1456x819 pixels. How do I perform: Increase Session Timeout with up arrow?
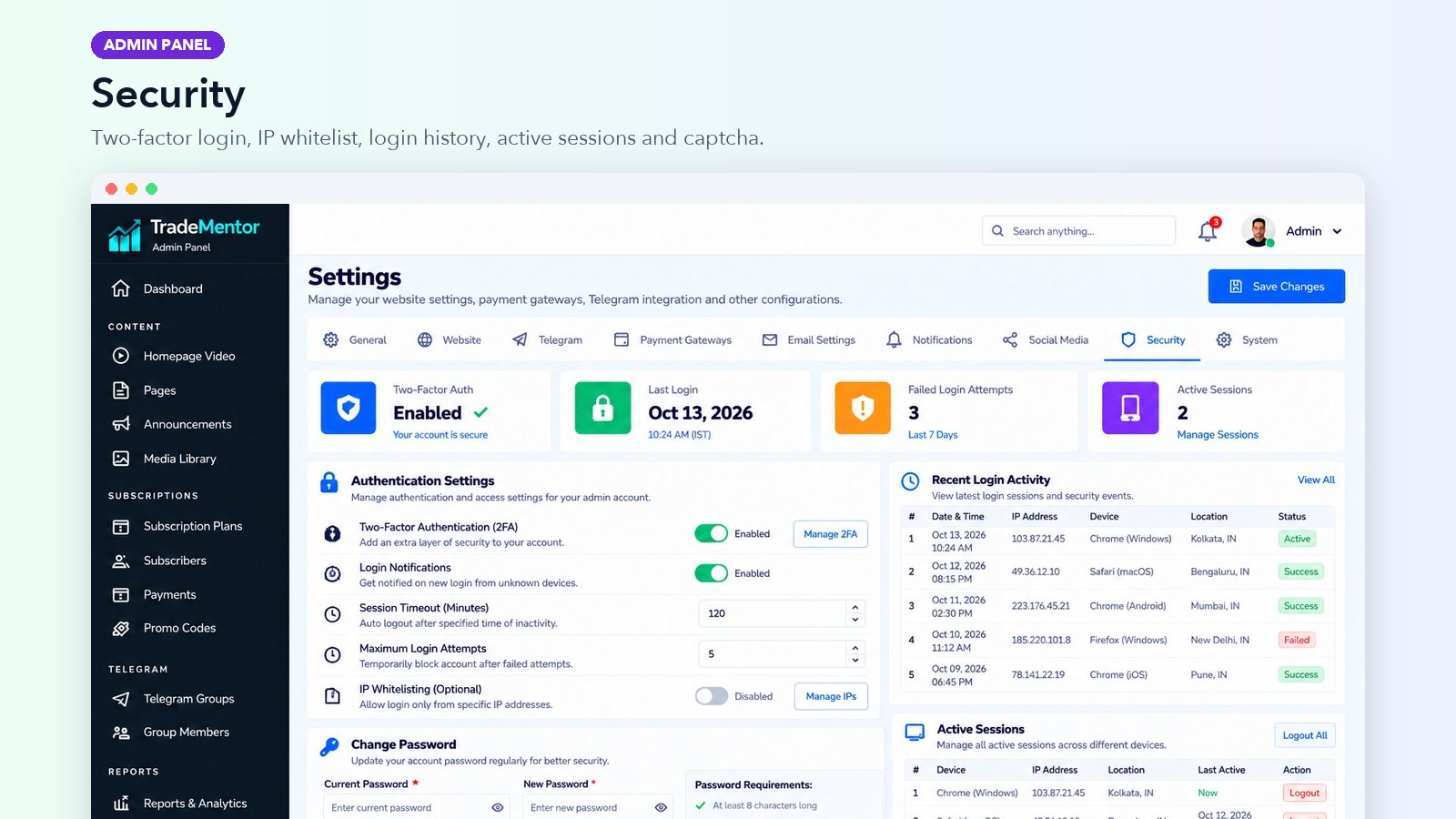[855, 607]
